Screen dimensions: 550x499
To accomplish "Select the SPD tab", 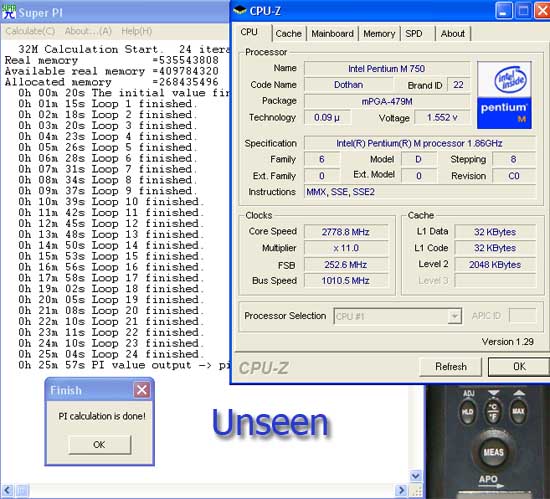I will pos(414,34).
